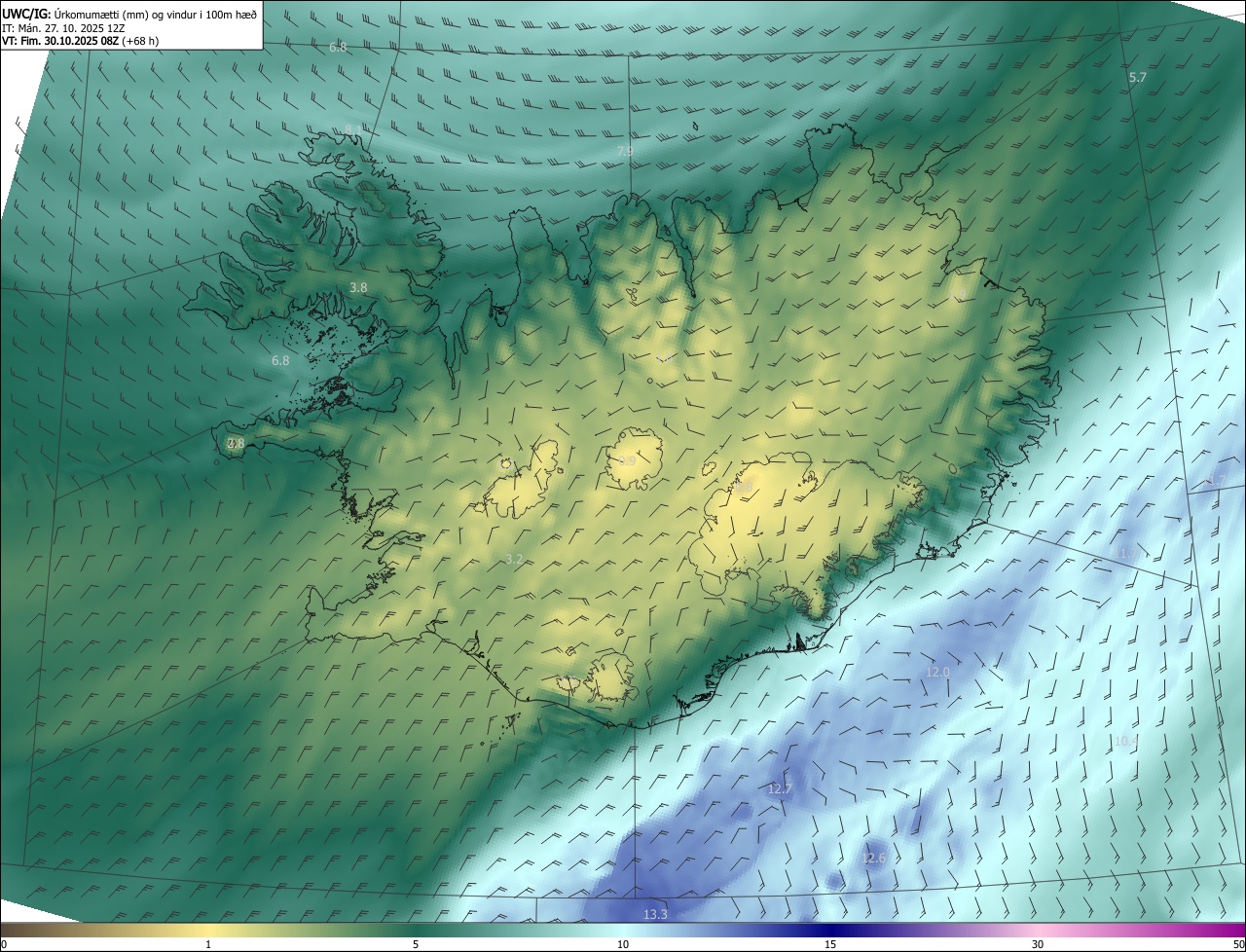The height and width of the screenshot is (952, 1246).
Task: Click the 12.7 value over the ocean
Action: coord(780,788)
